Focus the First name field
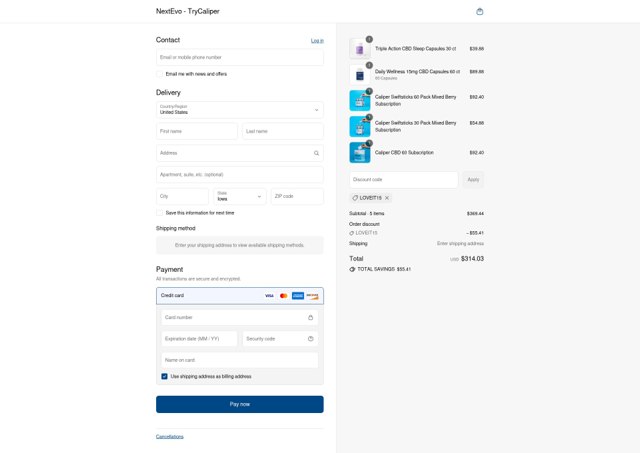 click(197, 131)
